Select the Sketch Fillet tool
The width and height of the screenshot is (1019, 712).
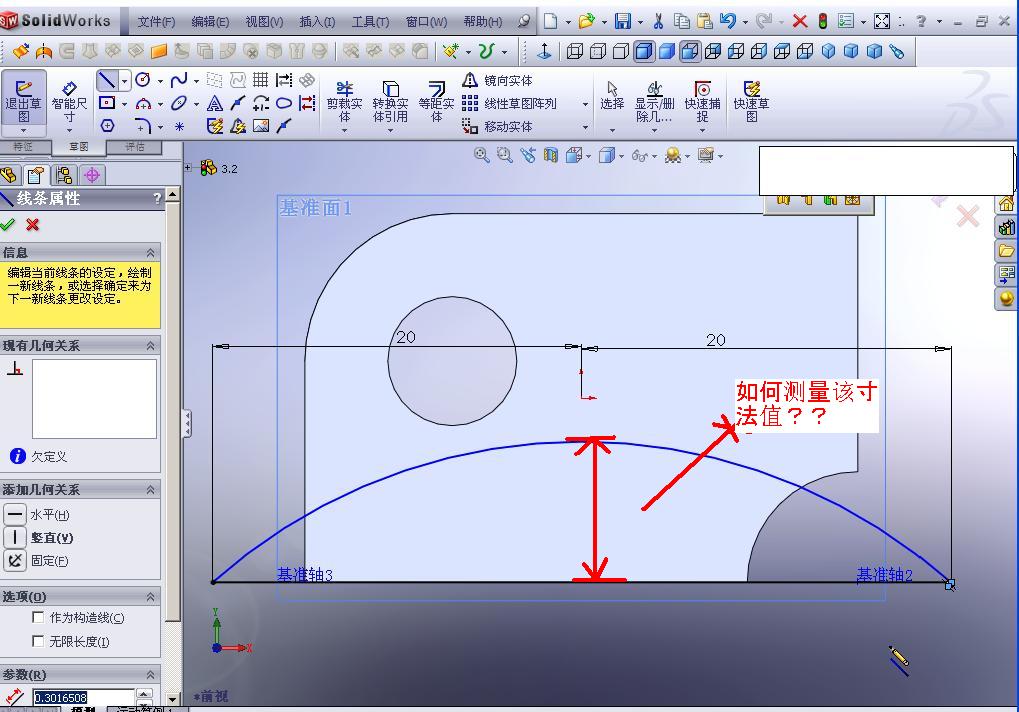tap(143, 125)
